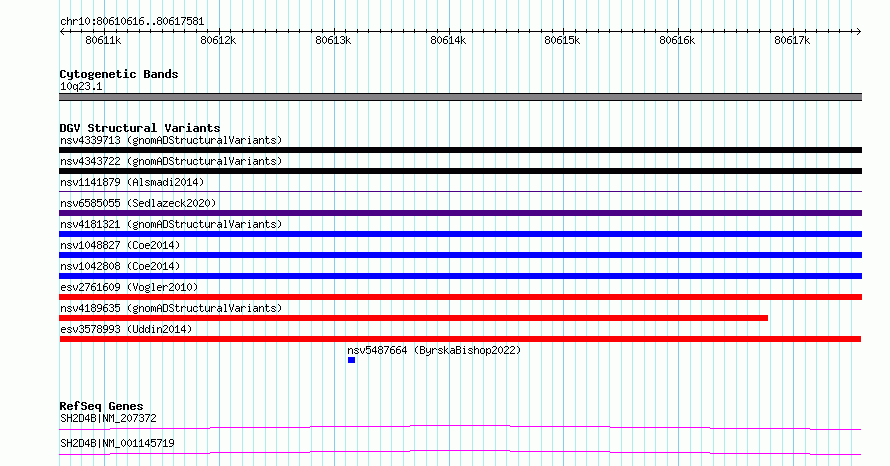Open the SH2D4B|NM_001145719 transcript label
The height and width of the screenshot is (466, 890).
point(117,443)
